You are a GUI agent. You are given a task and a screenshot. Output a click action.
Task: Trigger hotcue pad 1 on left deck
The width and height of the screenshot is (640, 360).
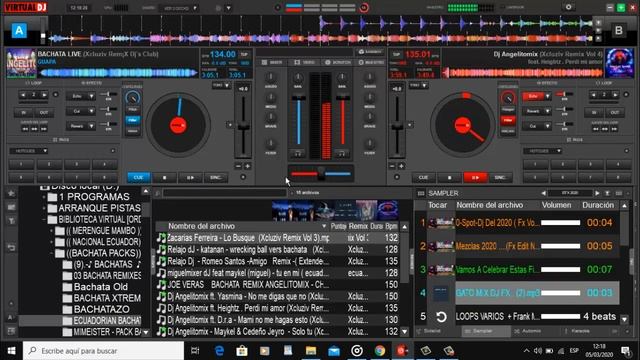(21, 164)
